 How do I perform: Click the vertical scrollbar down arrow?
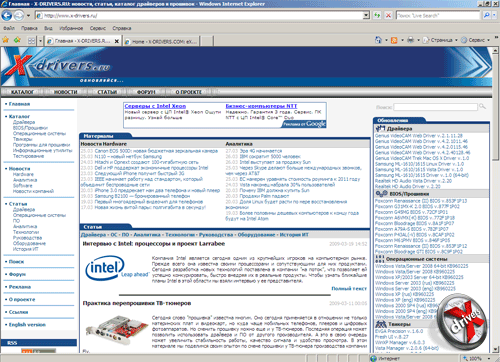[496, 349]
